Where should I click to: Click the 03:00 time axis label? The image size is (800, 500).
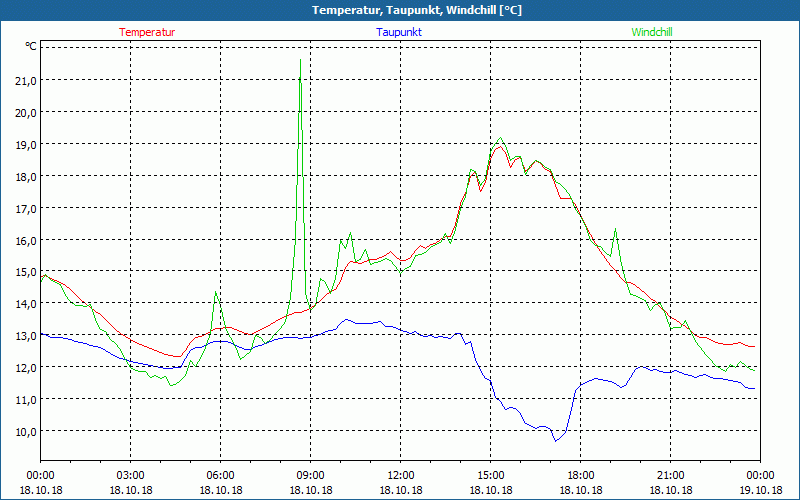click(130, 475)
